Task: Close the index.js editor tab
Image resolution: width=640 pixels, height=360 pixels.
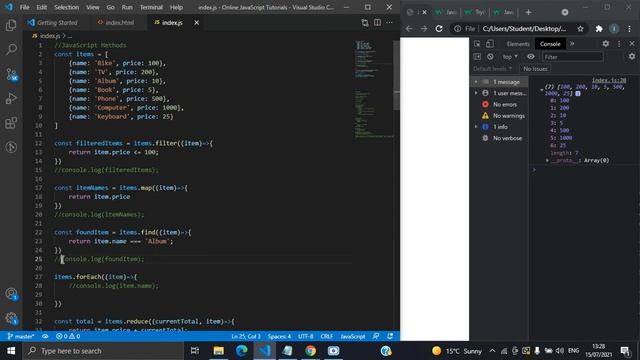Action: [196, 23]
